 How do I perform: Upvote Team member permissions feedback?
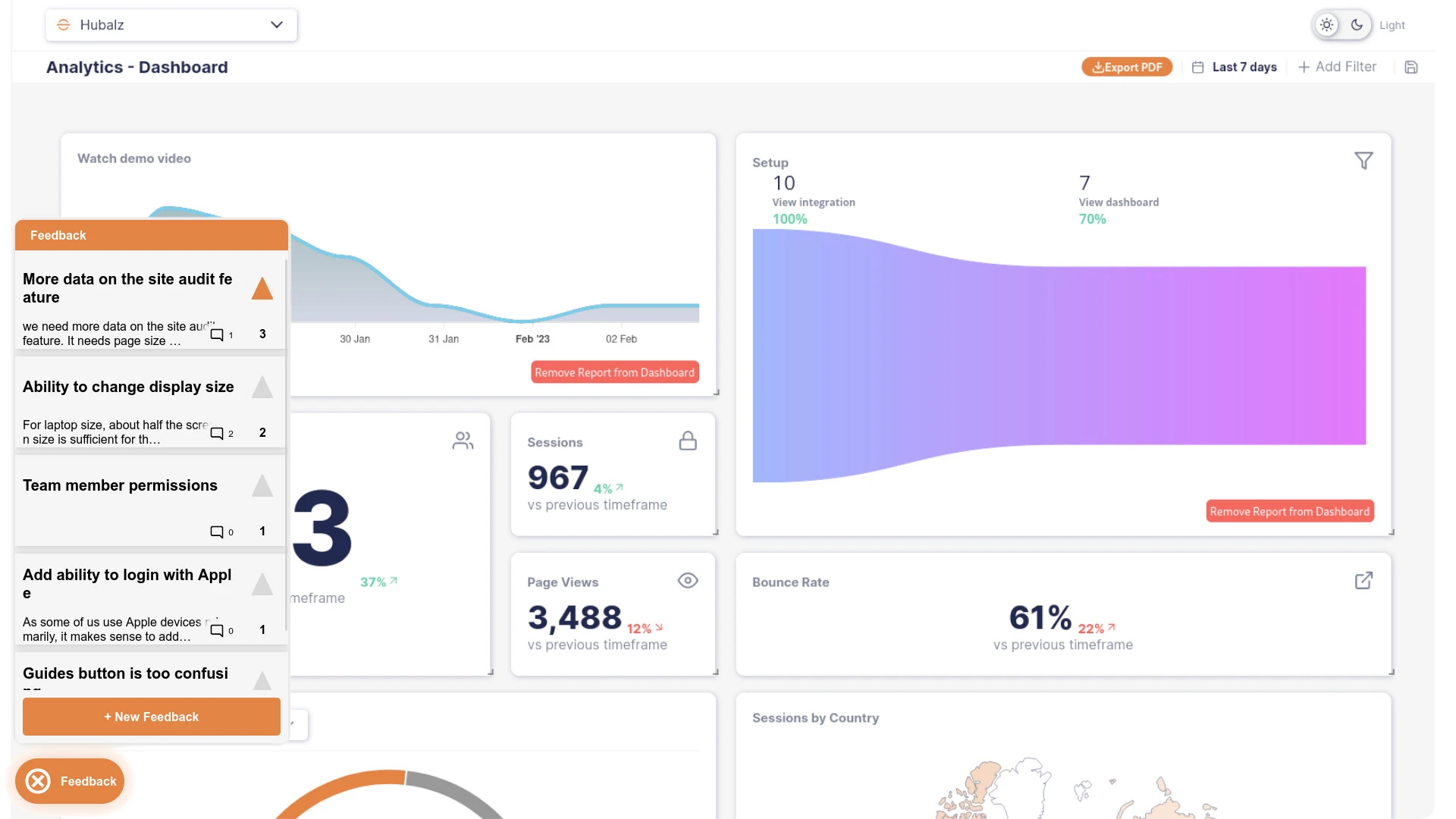(262, 485)
